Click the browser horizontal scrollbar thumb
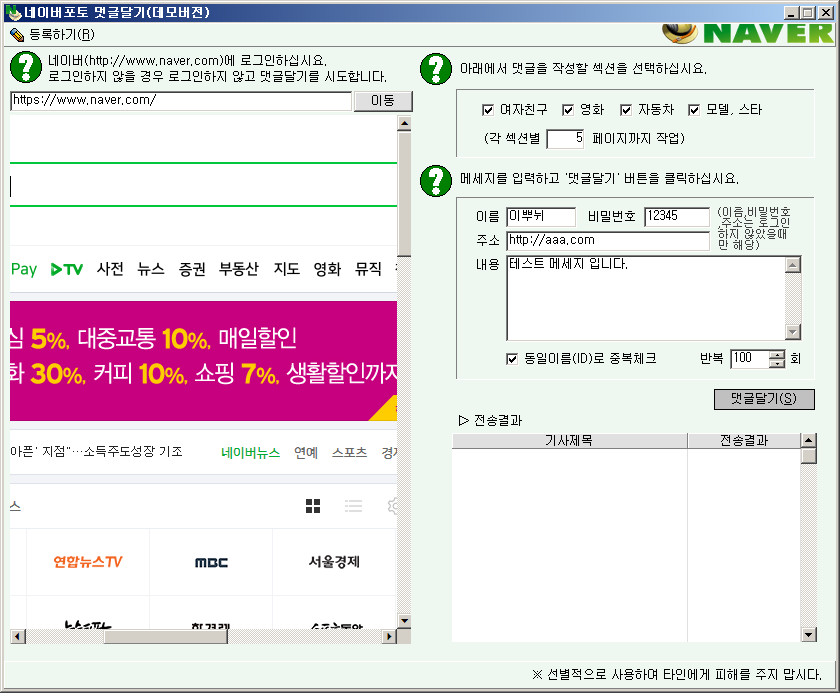The image size is (840, 693). (152, 636)
